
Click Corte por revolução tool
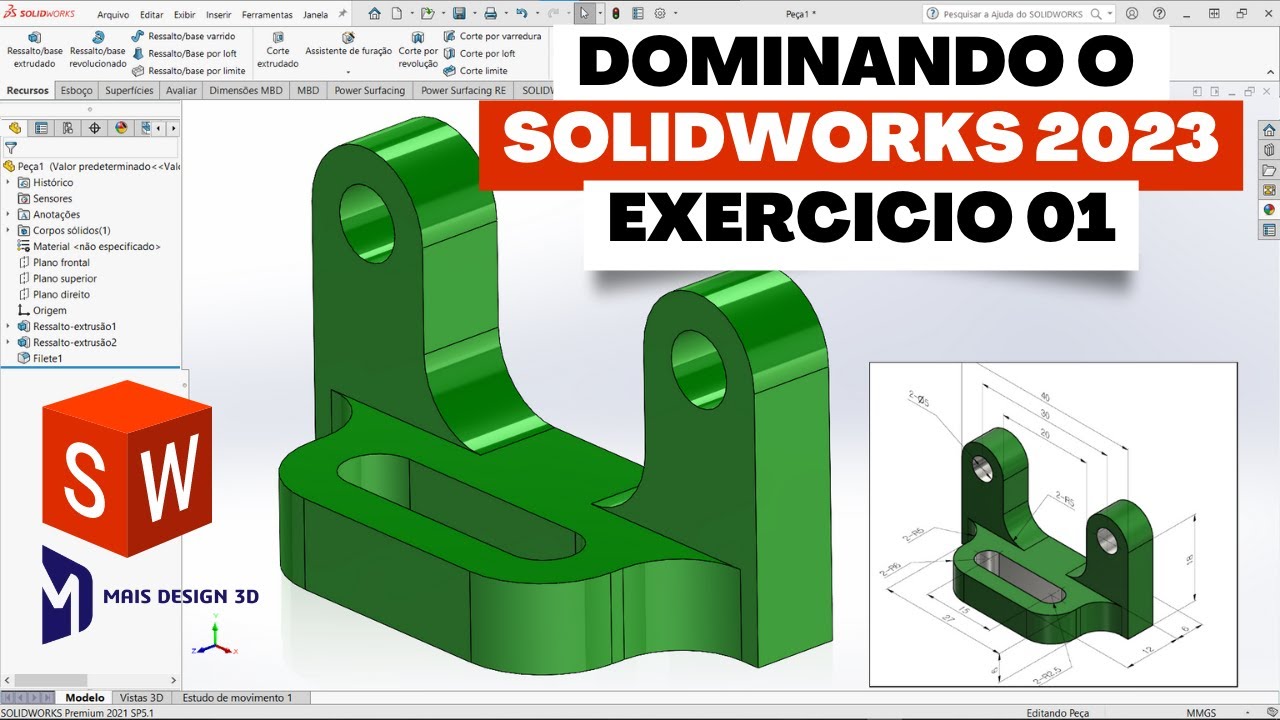click(418, 50)
